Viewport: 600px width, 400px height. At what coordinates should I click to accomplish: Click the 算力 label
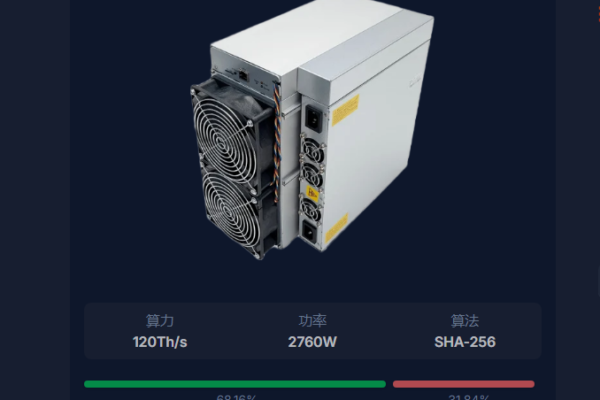160,321
